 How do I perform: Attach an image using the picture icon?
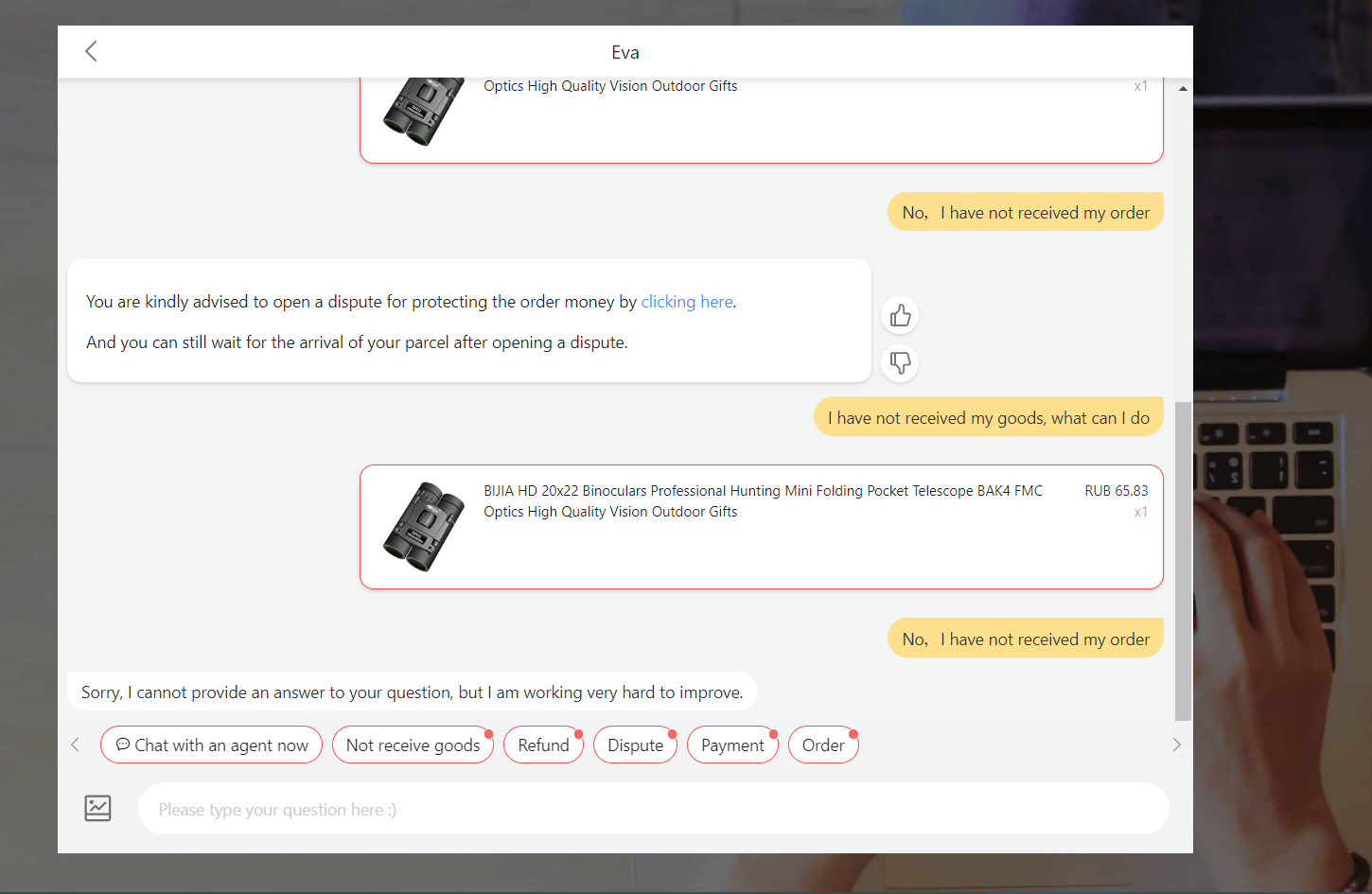[x=97, y=808]
